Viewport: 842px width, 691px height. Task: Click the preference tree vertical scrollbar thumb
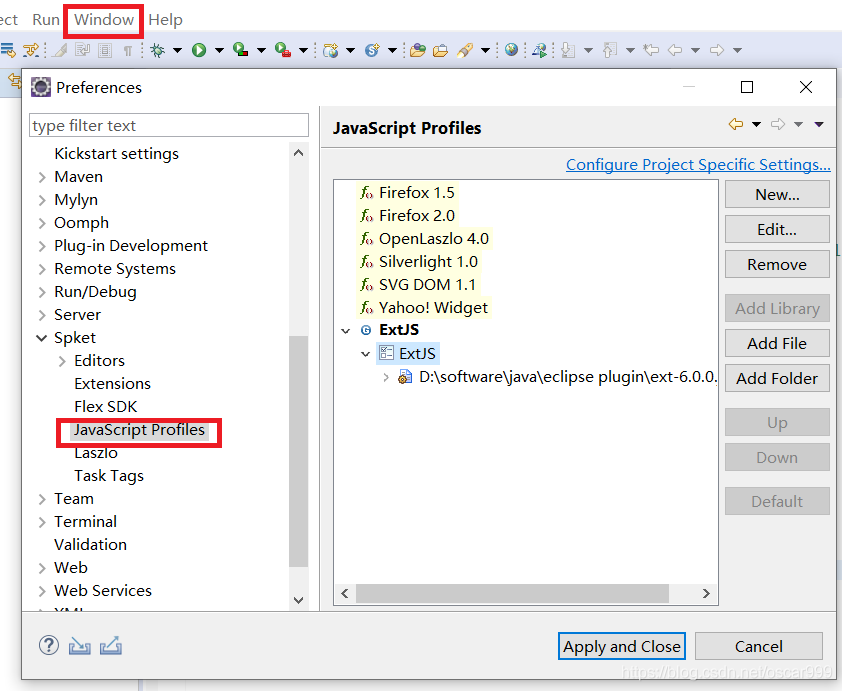(298, 451)
